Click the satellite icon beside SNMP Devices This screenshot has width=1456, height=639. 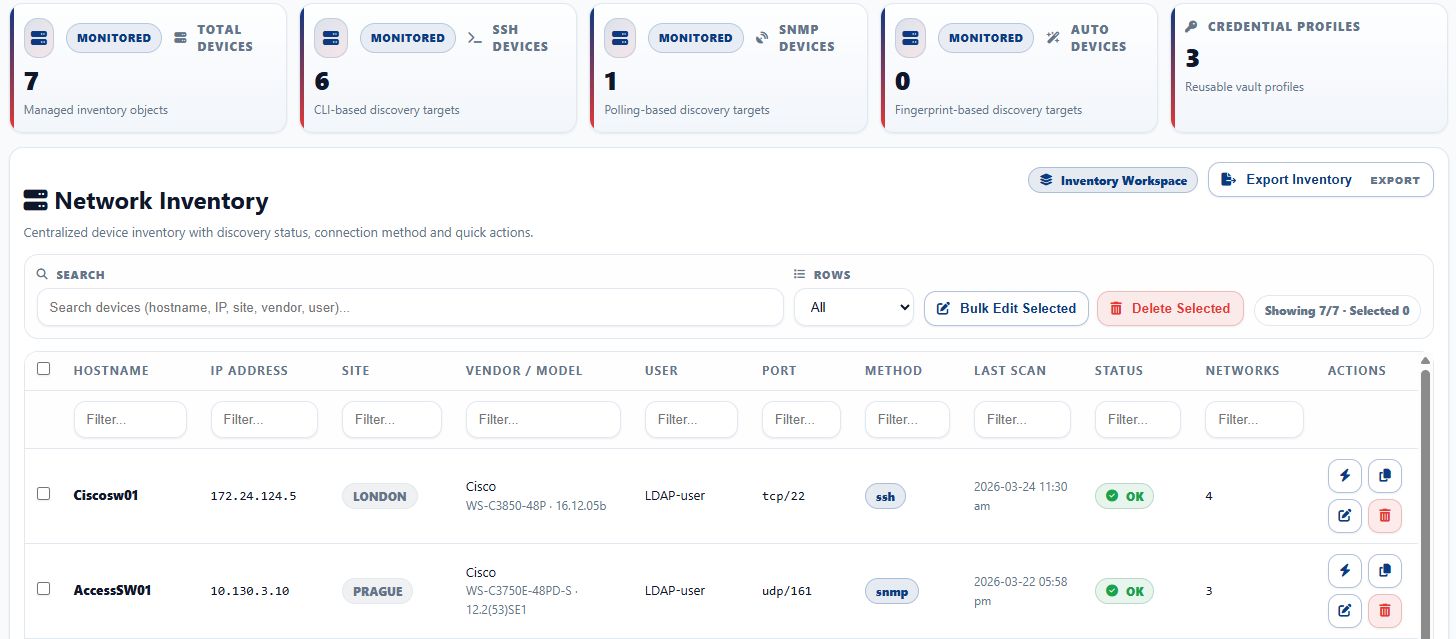pyautogui.click(x=762, y=38)
